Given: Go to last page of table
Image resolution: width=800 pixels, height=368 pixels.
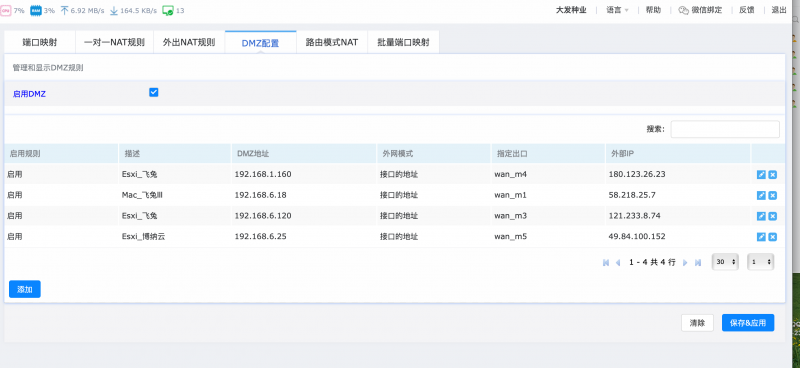Looking at the screenshot, I should point(698,262).
